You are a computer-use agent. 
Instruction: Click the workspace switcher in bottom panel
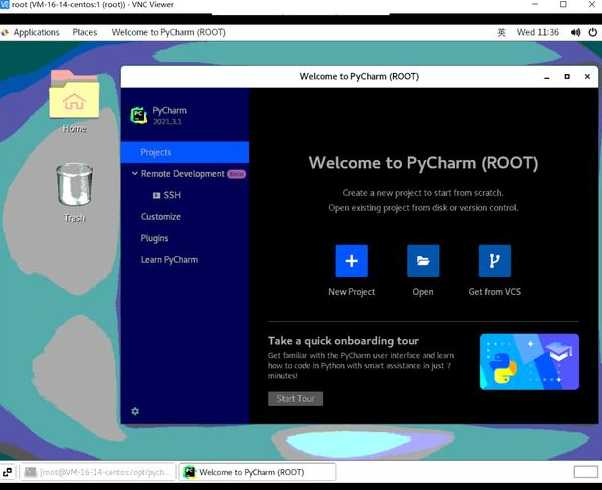click(x=585, y=472)
